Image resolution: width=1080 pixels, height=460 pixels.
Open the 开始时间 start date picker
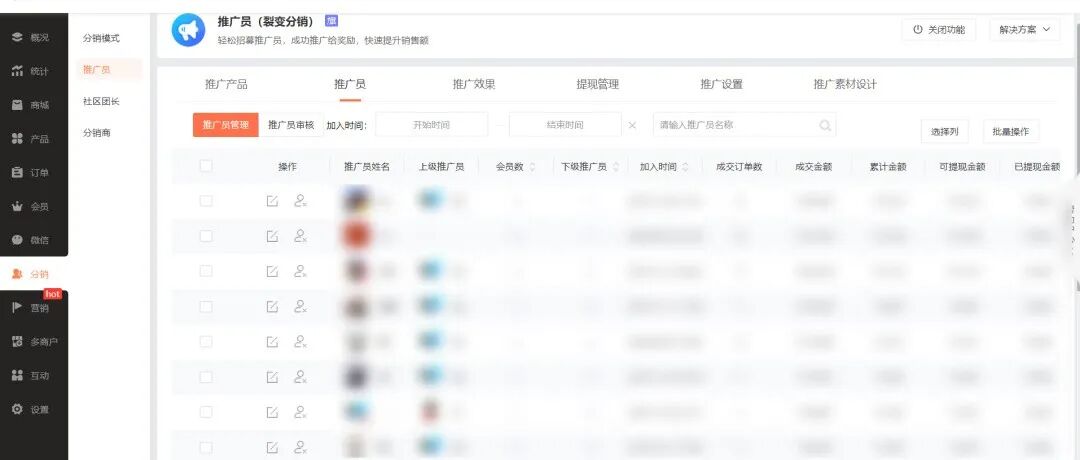(x=431, y=125)
